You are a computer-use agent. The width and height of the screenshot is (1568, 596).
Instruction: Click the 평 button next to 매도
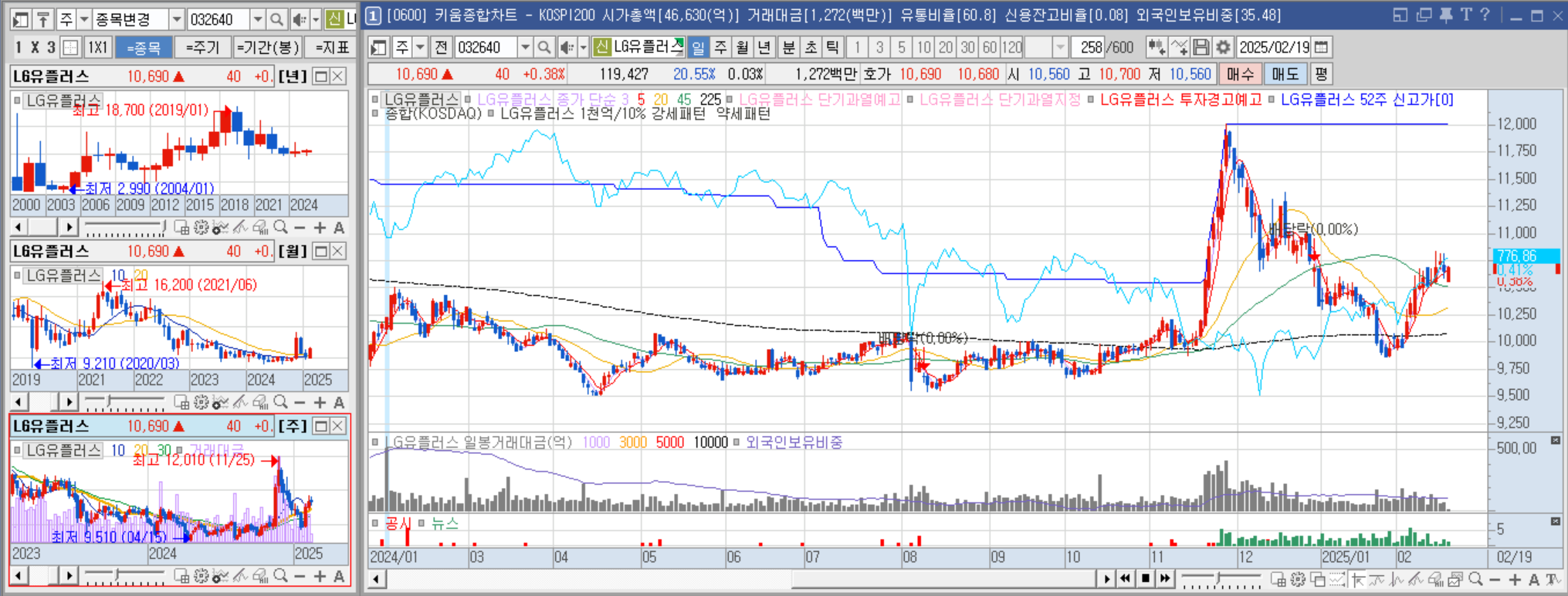(1321, 74)
